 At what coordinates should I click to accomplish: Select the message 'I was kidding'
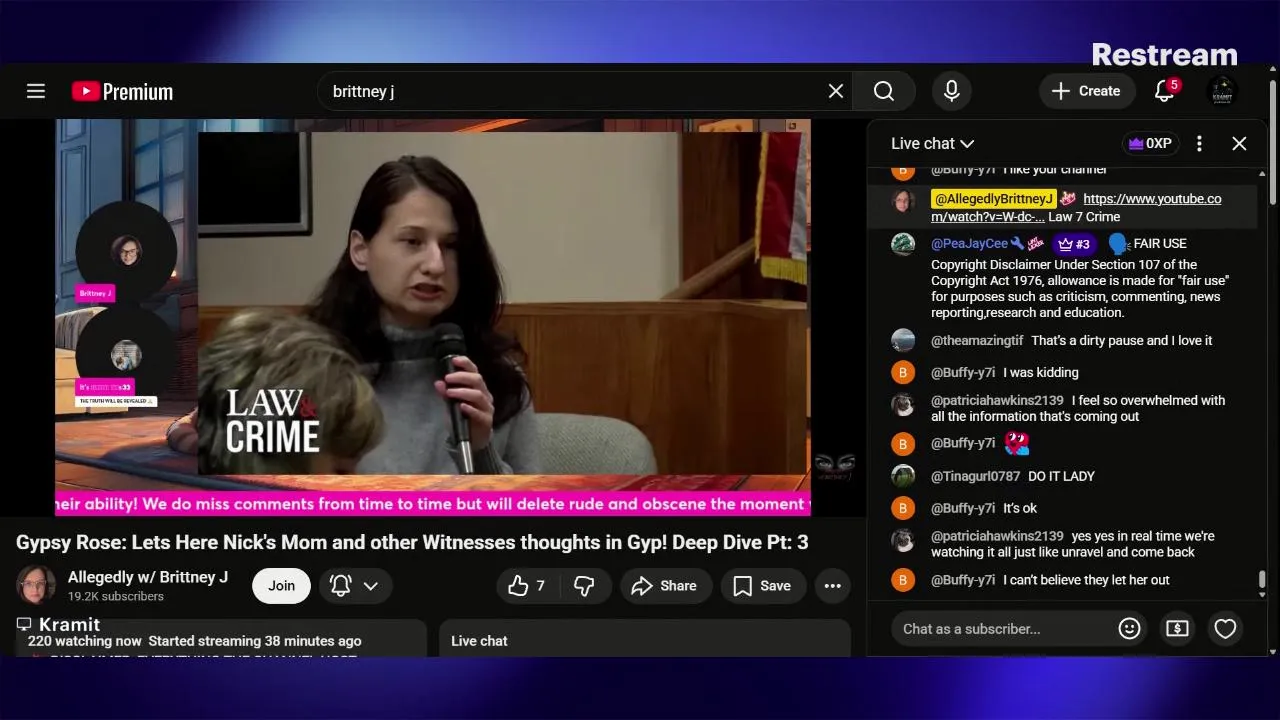tap(1041, 372)
